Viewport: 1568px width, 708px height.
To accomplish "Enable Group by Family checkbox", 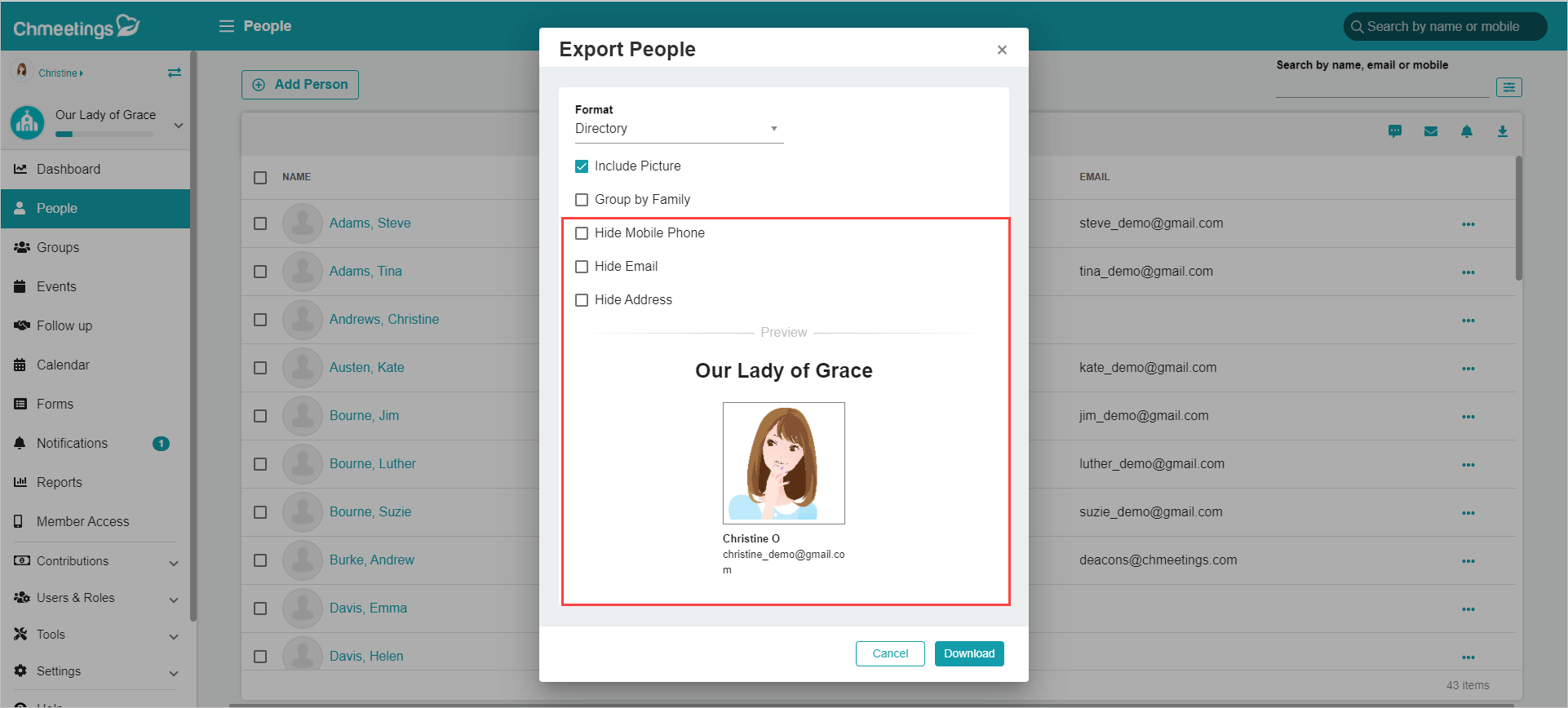I will pyautogui.click(x=582, y=200).
